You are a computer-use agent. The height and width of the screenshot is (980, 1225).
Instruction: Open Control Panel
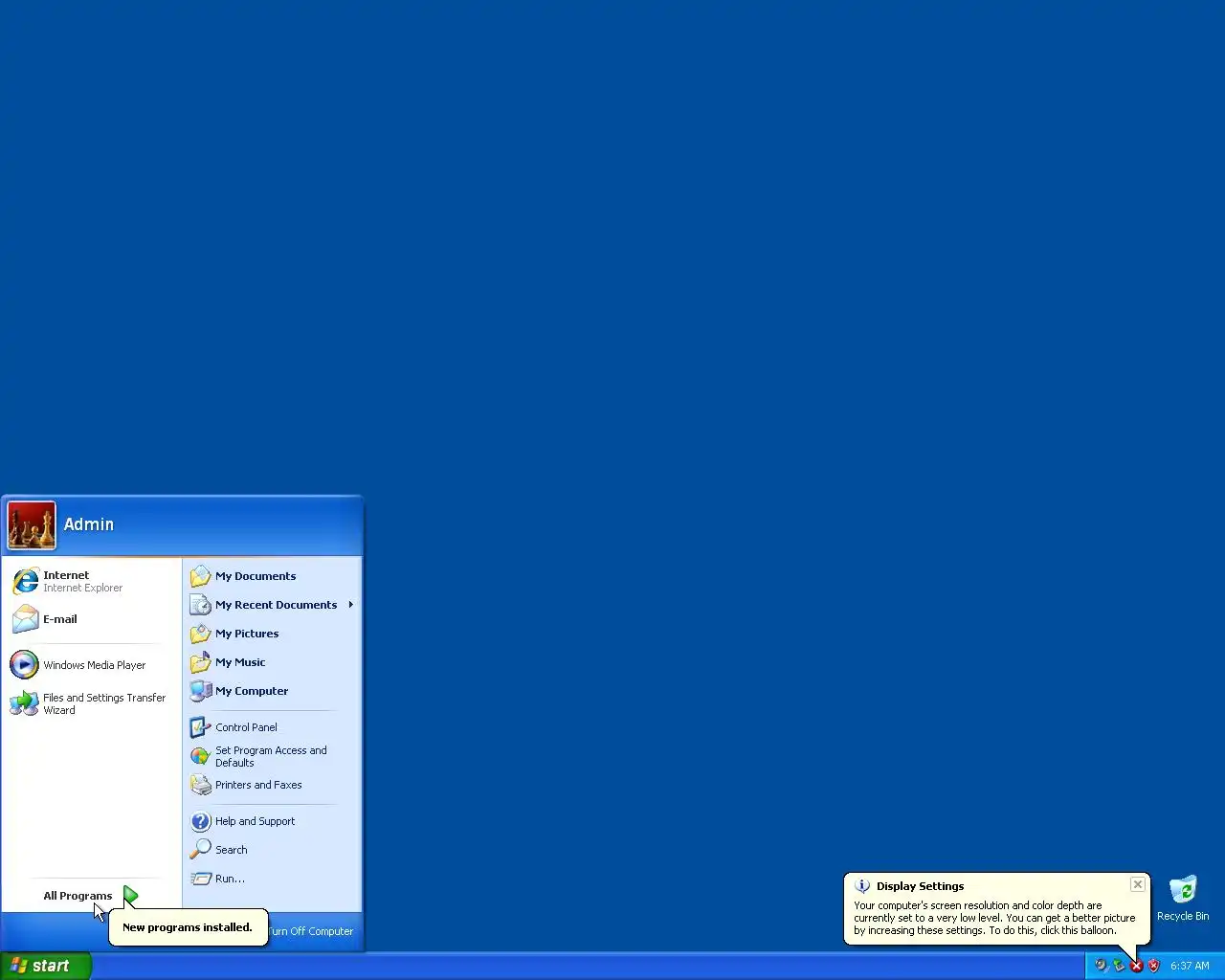pyautogui.click(x=272, y=727)
